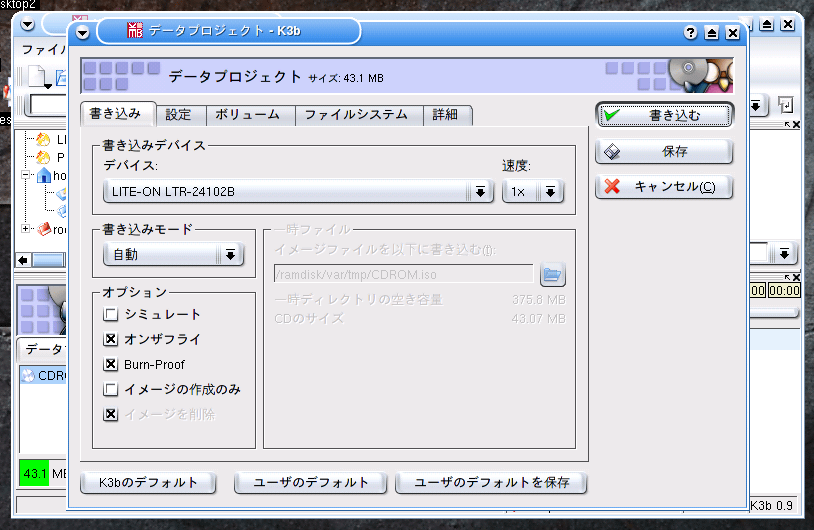Open the 書き込みモード 自動 dropdown

pyautogui.click(x=173, y=254)
